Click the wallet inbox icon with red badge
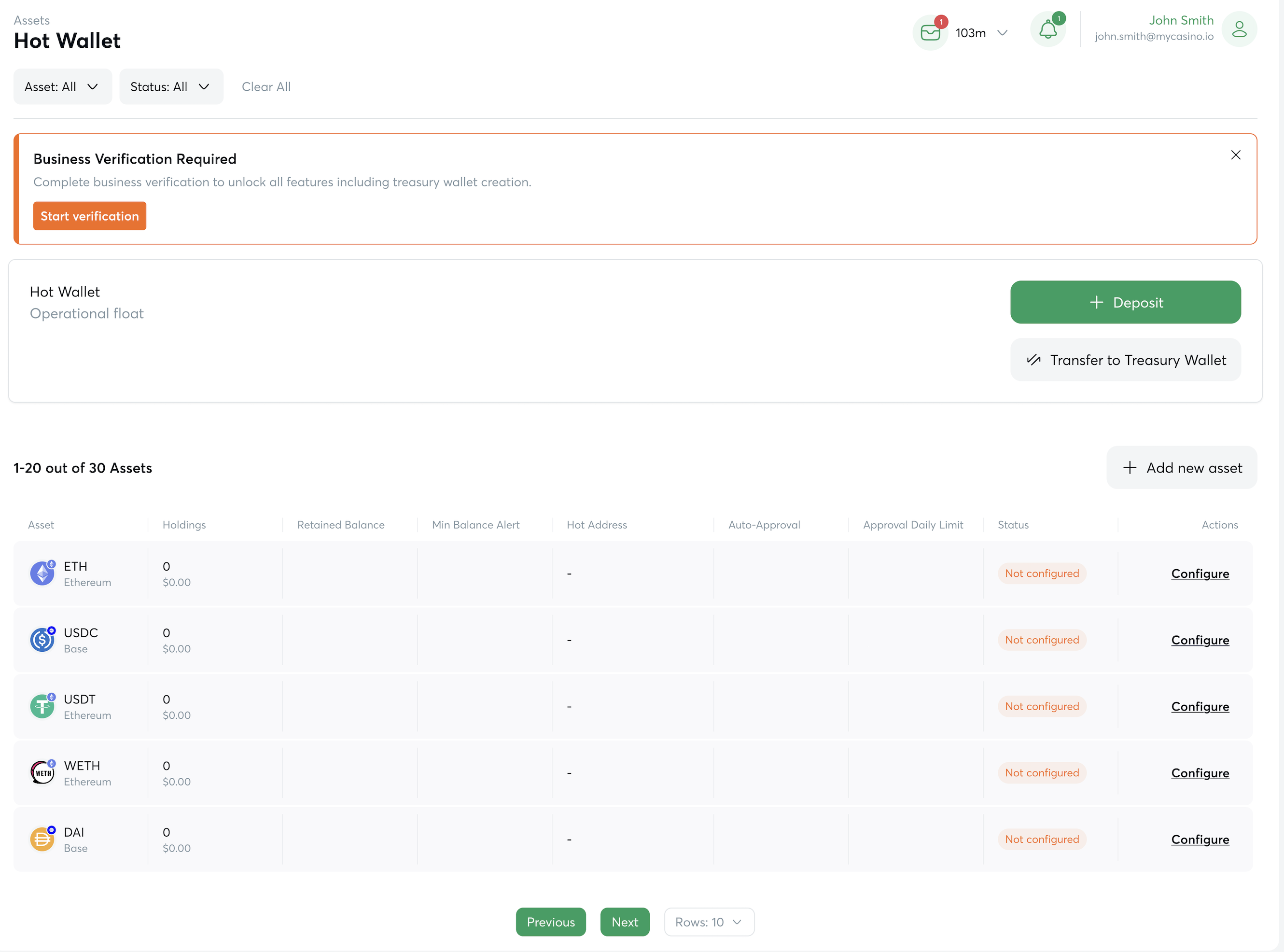The width and height of the screenshot is (1284, 952). (x=930, y=32)
